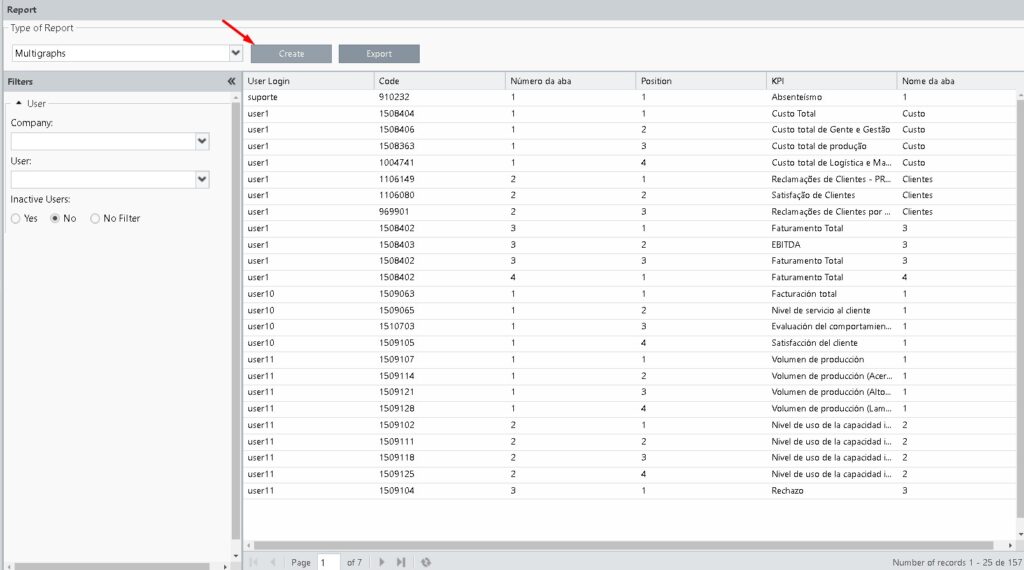Jump to the last page of records
The image size is (1024, 570).
(401, 563)
